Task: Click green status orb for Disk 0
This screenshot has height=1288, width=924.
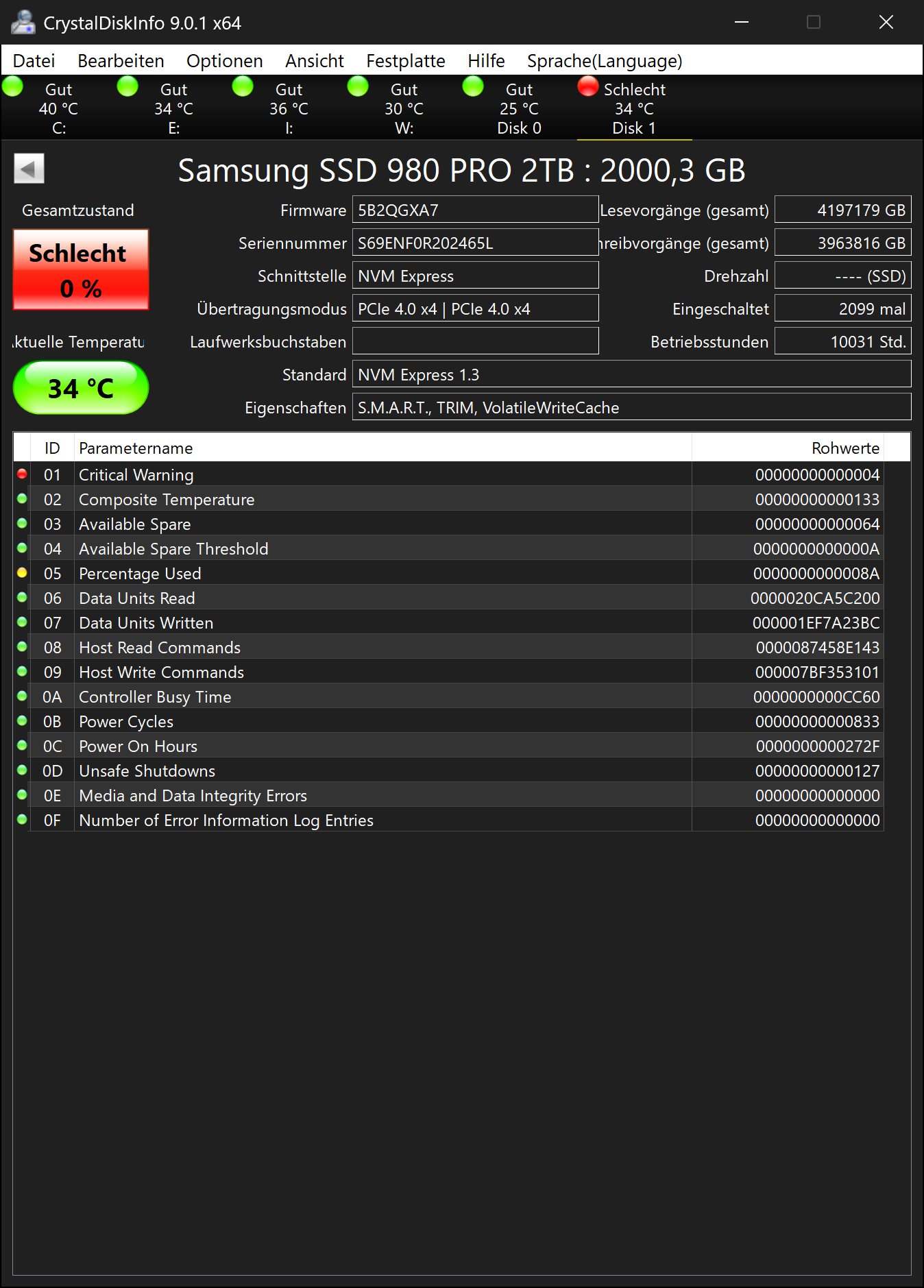Action: 474,86
